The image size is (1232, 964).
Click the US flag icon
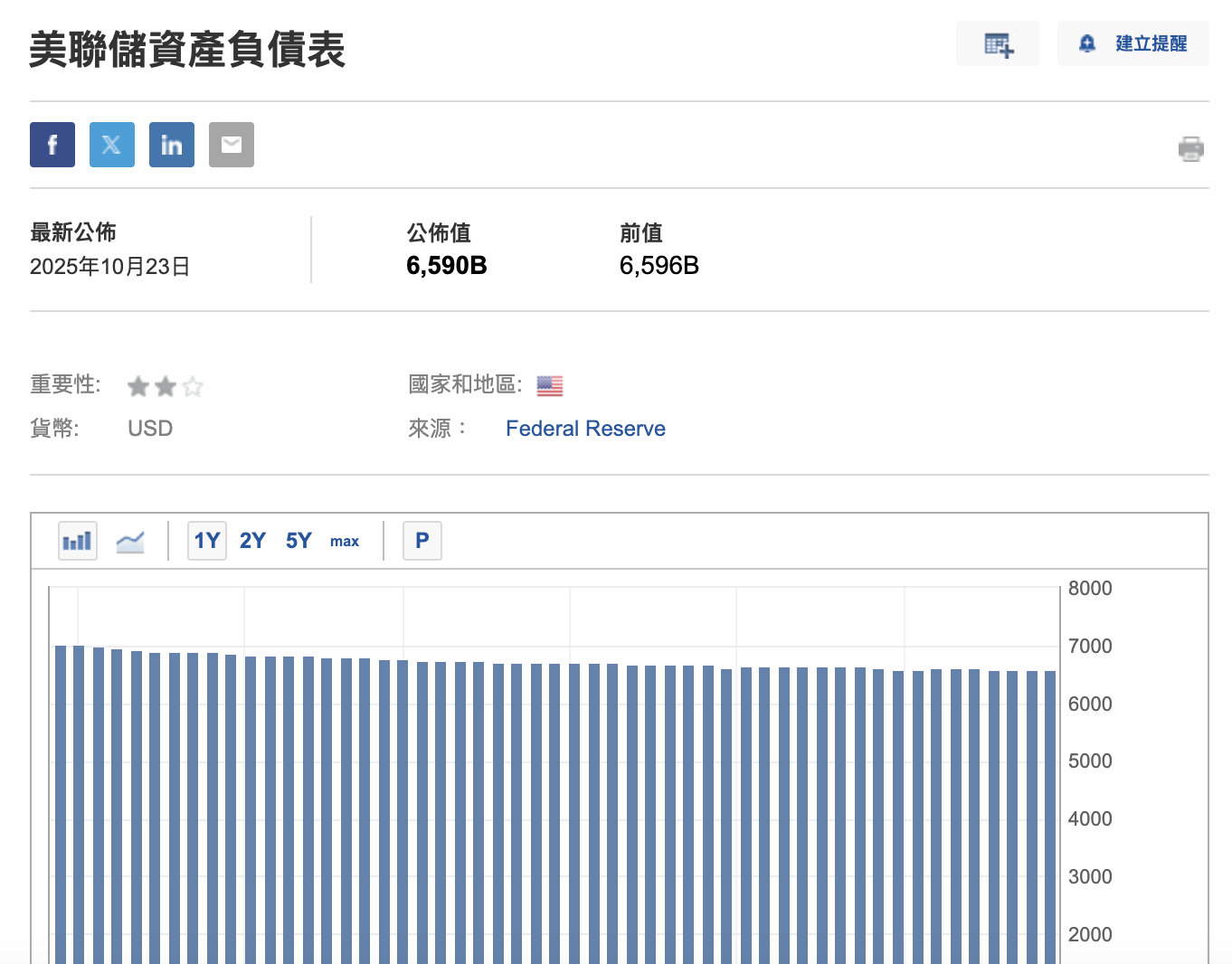550,386
